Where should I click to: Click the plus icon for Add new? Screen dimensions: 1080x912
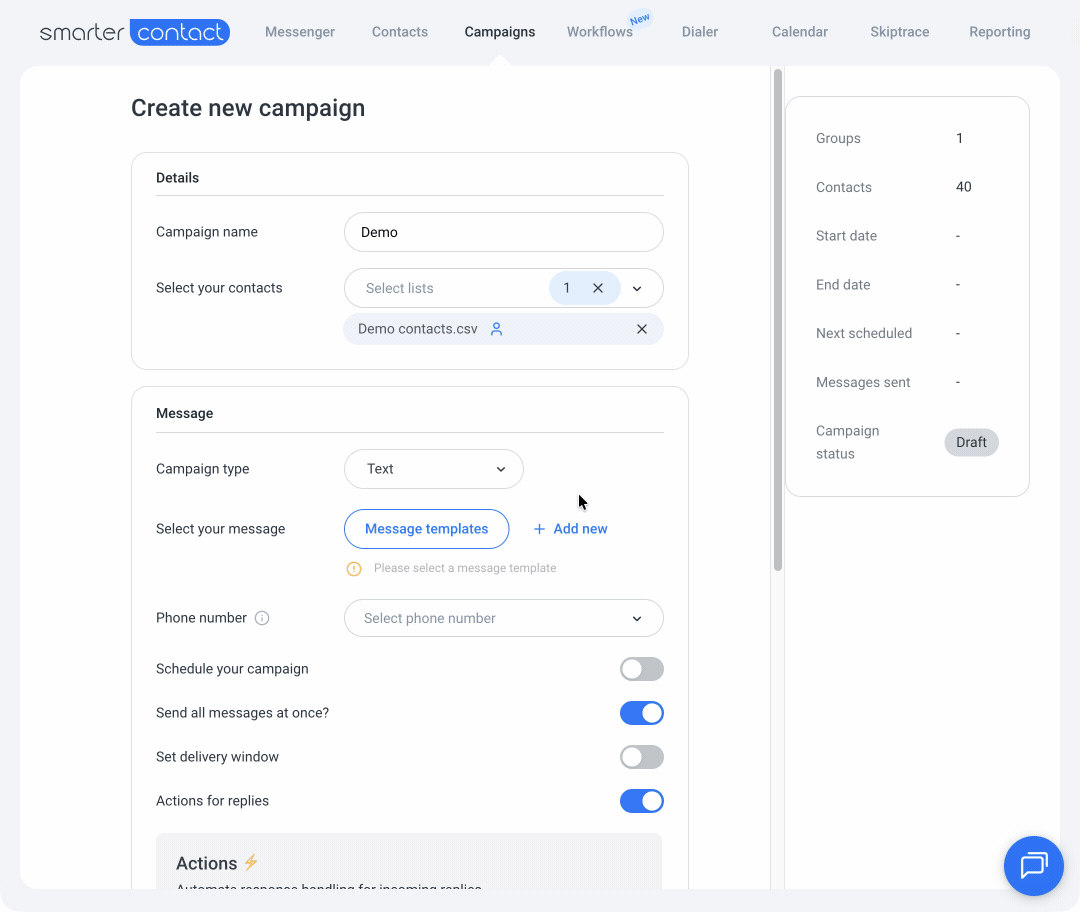[539, 529]
